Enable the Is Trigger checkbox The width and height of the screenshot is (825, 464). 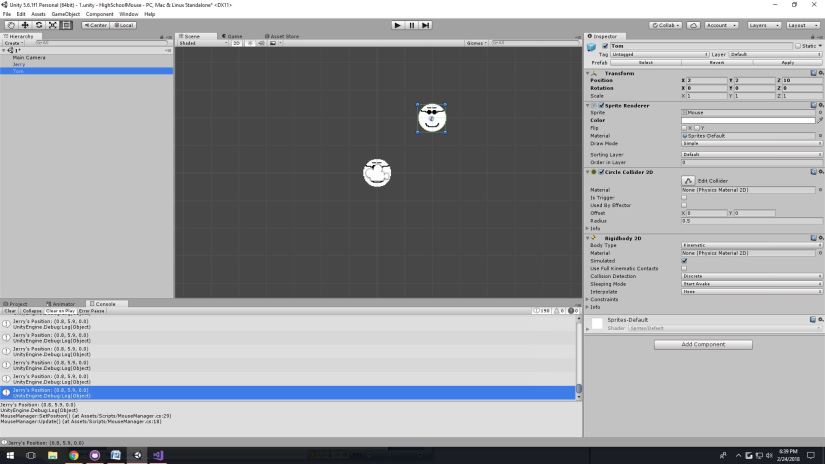pos(684,197)
